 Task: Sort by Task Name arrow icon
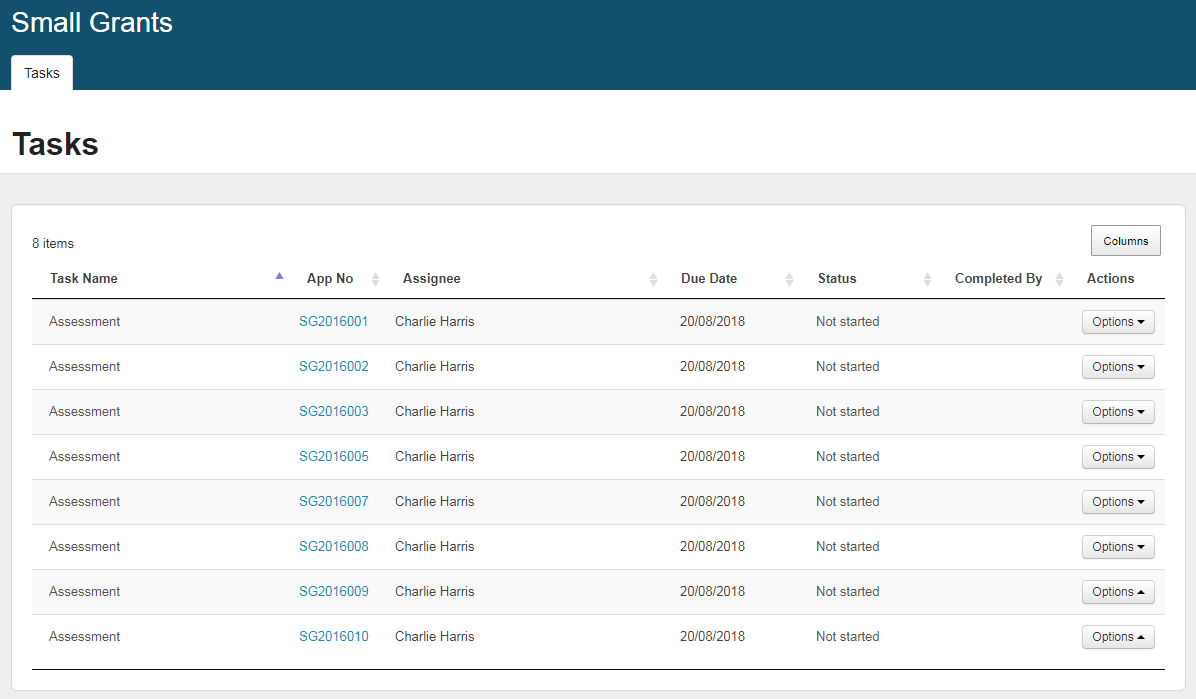[279, 277]
